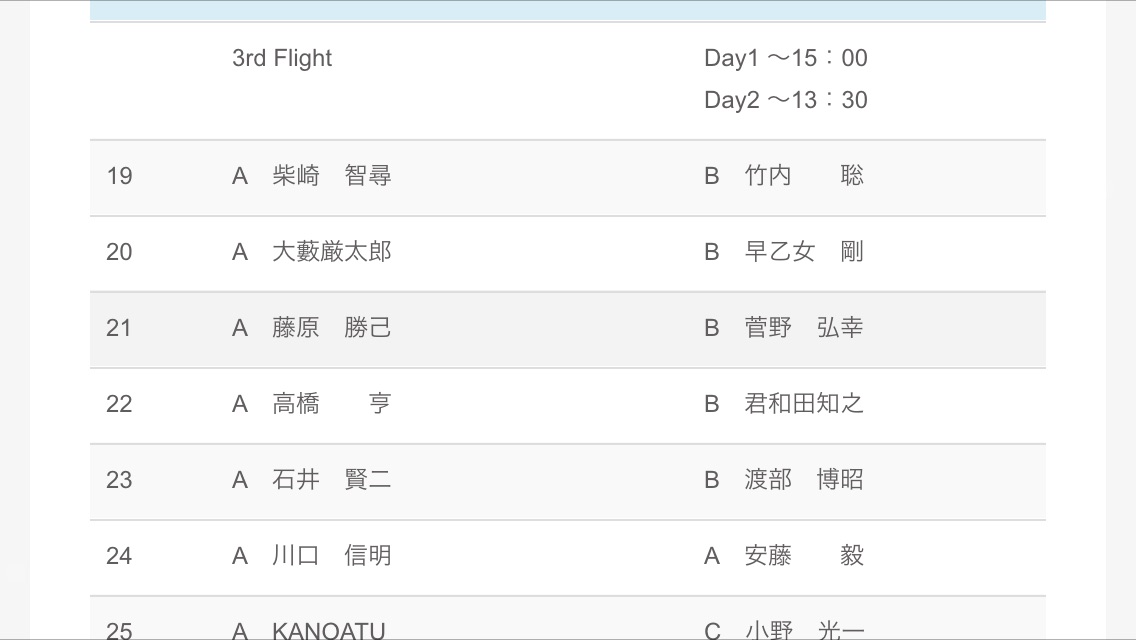Click row number 20

coord(119,253)
